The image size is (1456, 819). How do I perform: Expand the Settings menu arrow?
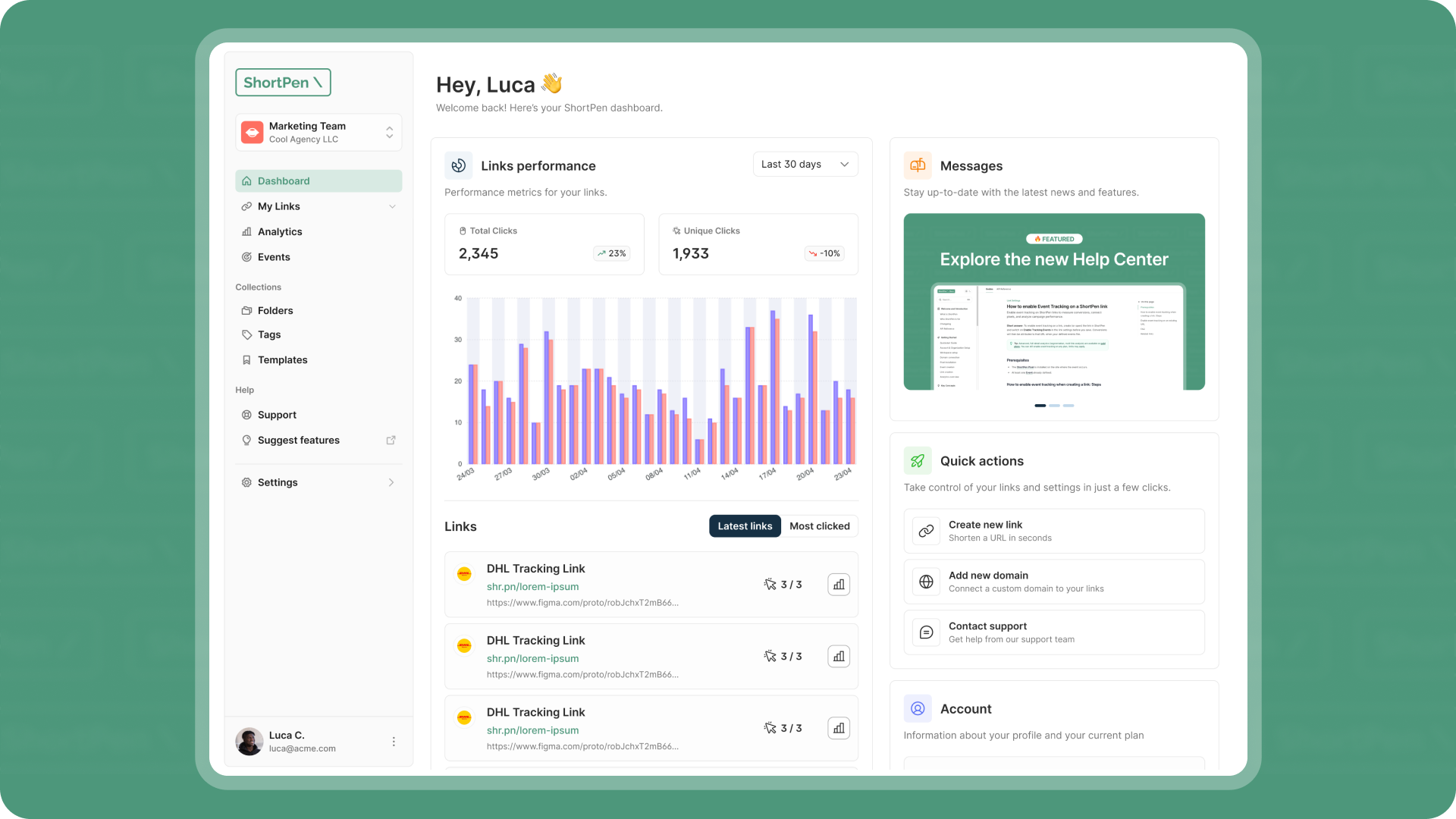[391, 482]
